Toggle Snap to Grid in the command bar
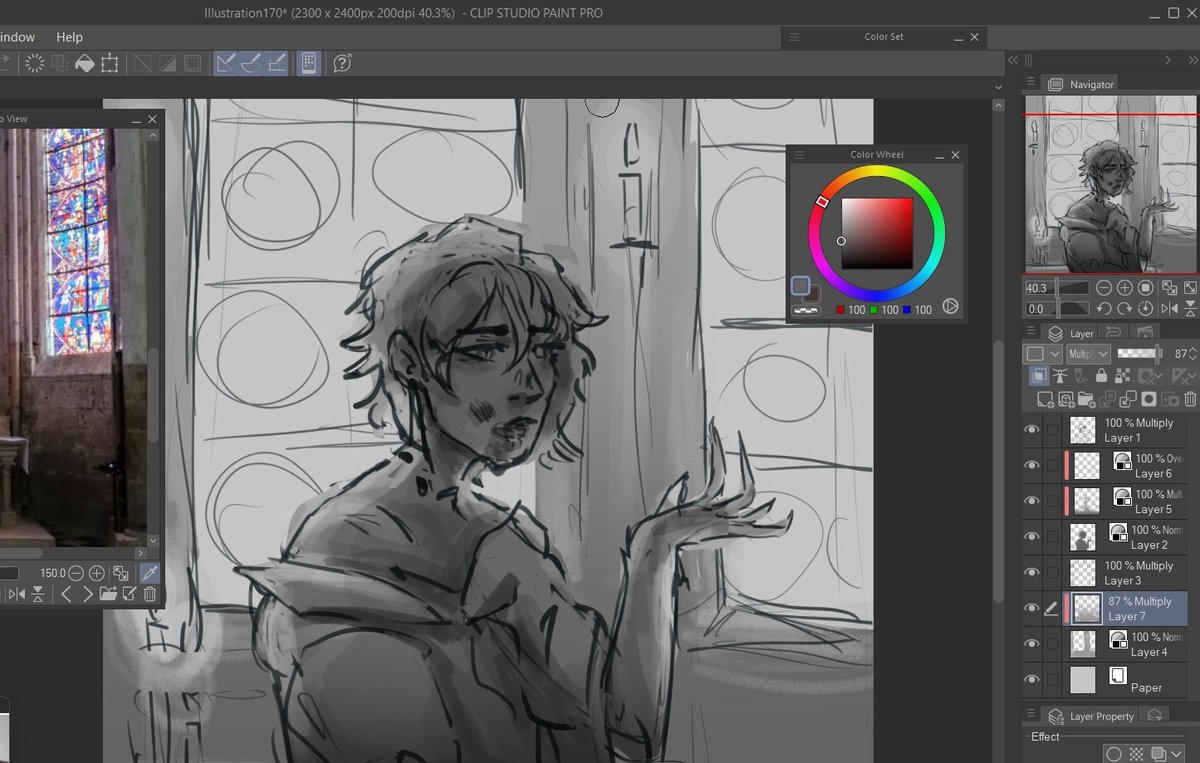 278,63
